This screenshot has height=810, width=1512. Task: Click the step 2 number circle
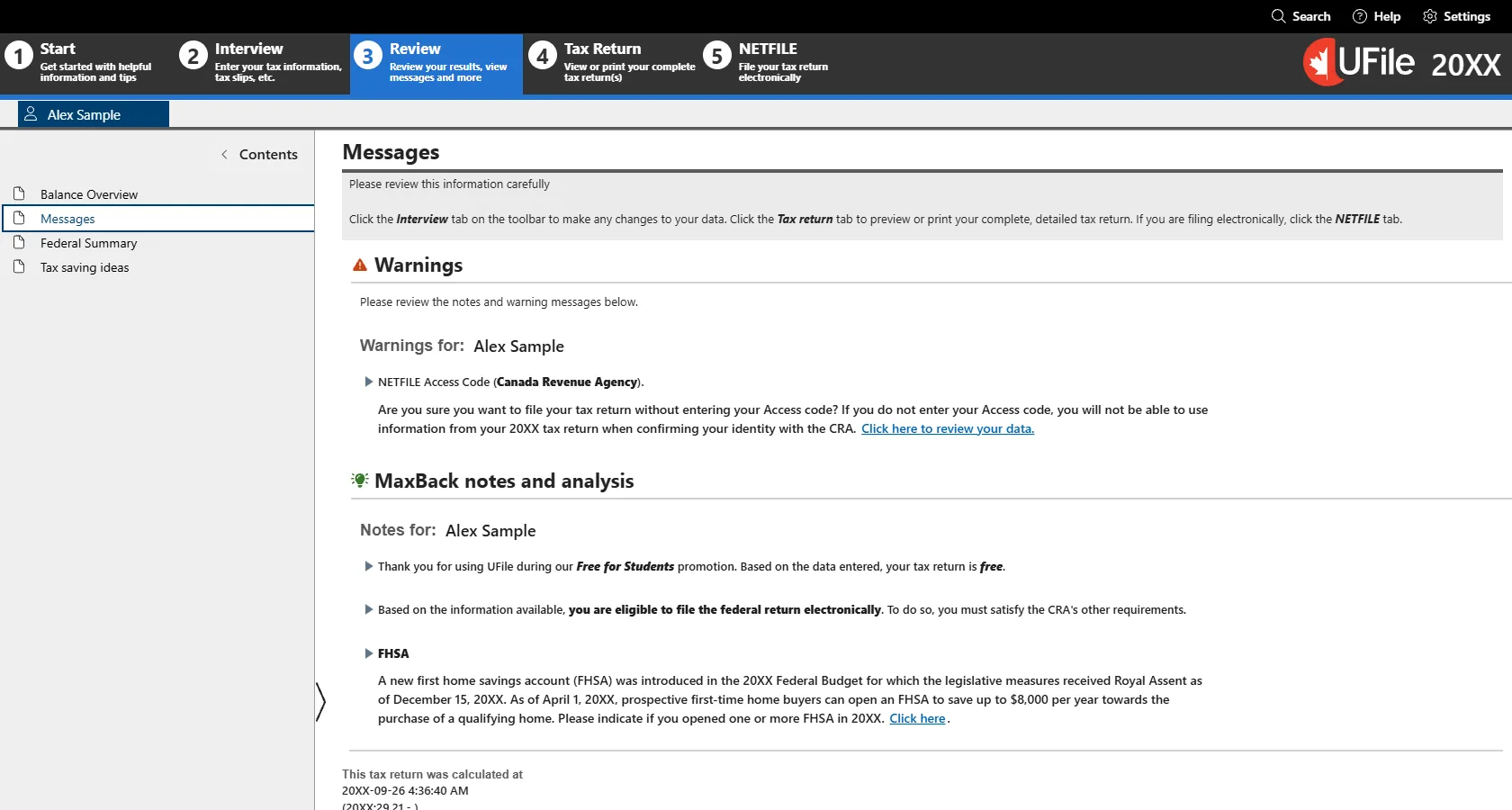tap(193, 56)
